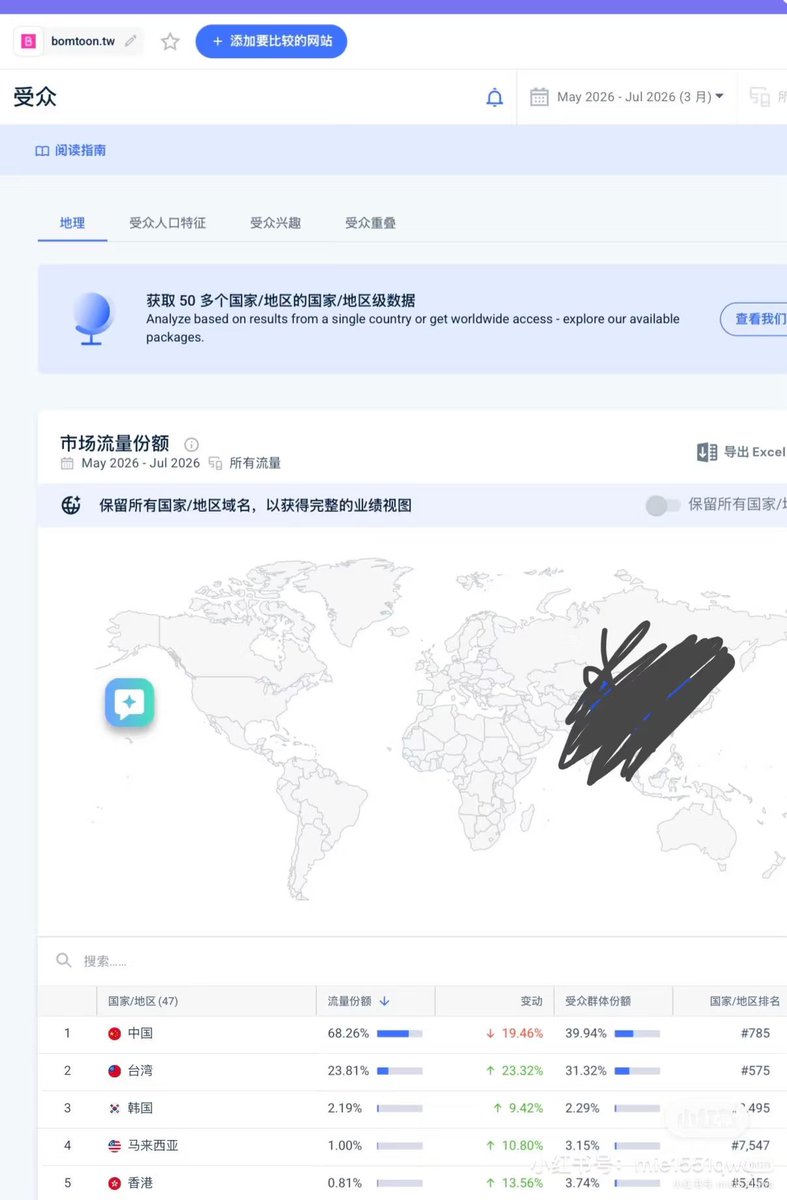787x1200 pixels.
Task: Select the 地理 tab
Action: coord(72,223)
